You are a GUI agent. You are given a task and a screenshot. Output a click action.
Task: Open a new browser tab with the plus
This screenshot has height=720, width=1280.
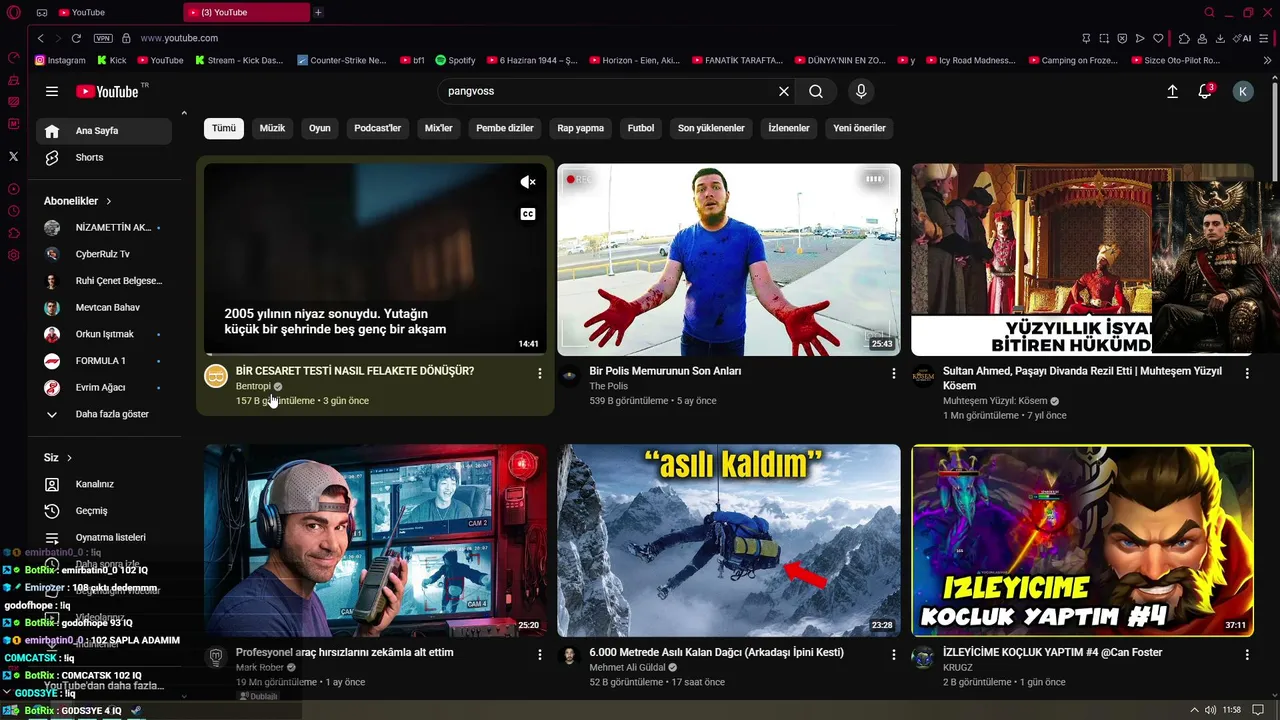click(x=318, y=12)
